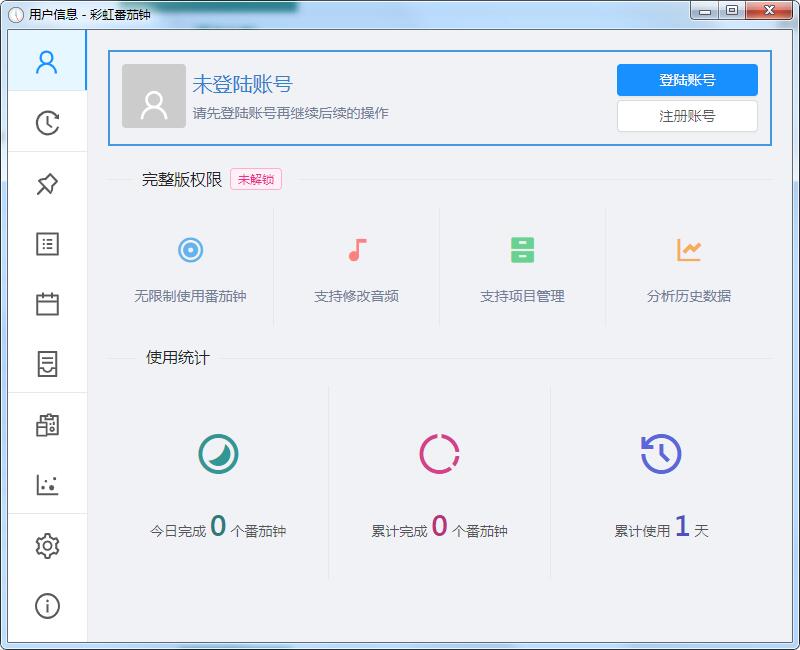Select the inbox archive sidebar icon
Screen dimensions: 800x650
47,364
